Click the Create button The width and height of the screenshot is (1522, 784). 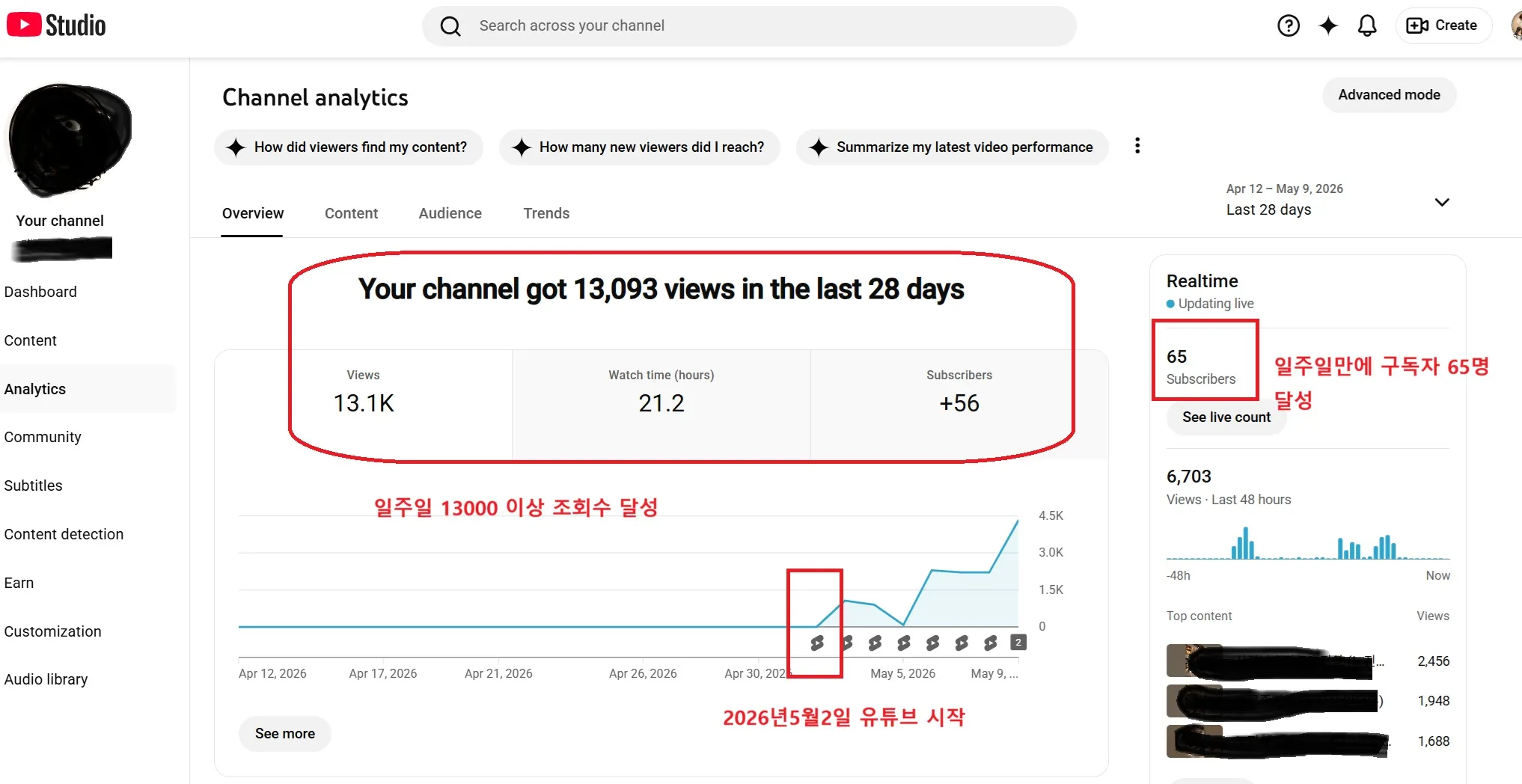1442,25
